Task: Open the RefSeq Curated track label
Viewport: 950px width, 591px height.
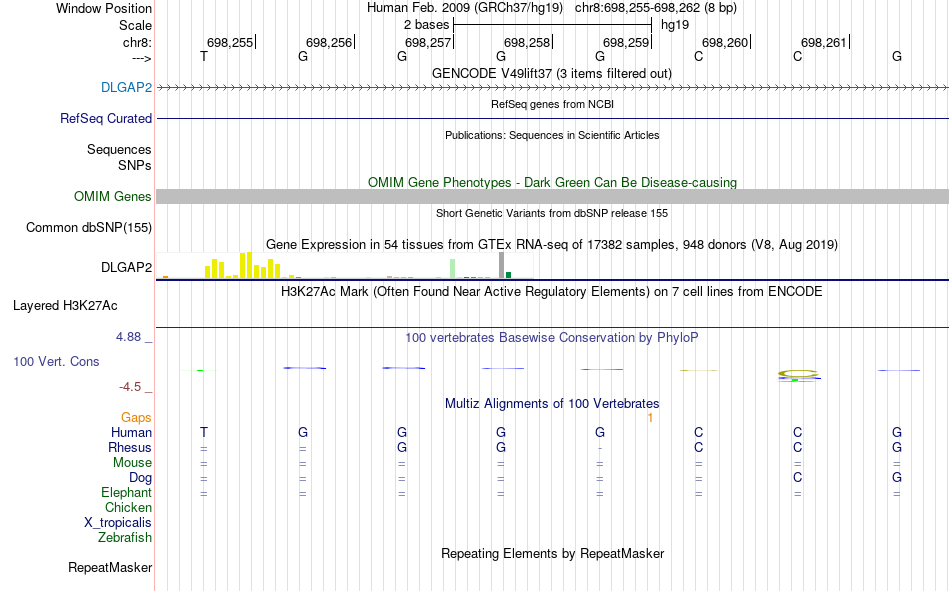Action: (105, 118)
